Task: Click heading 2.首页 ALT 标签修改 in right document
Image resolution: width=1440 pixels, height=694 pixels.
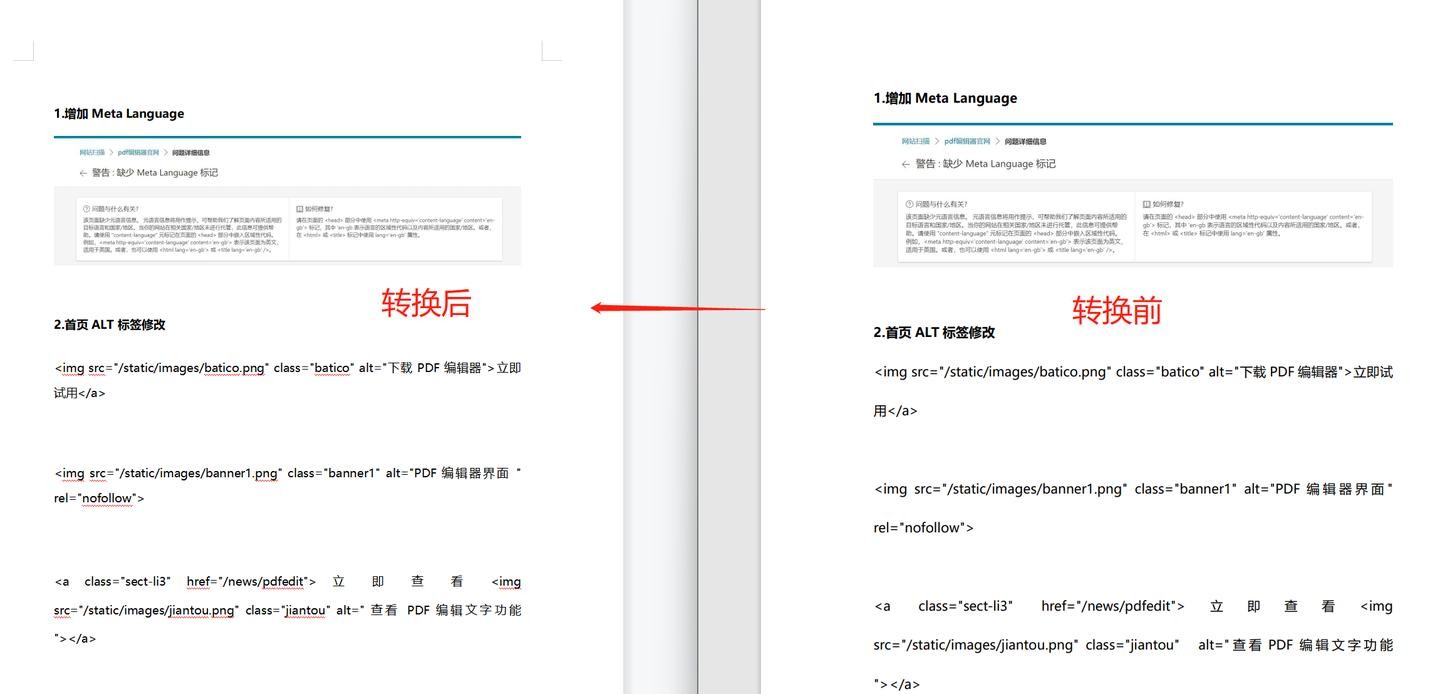Action: [934, 333]
